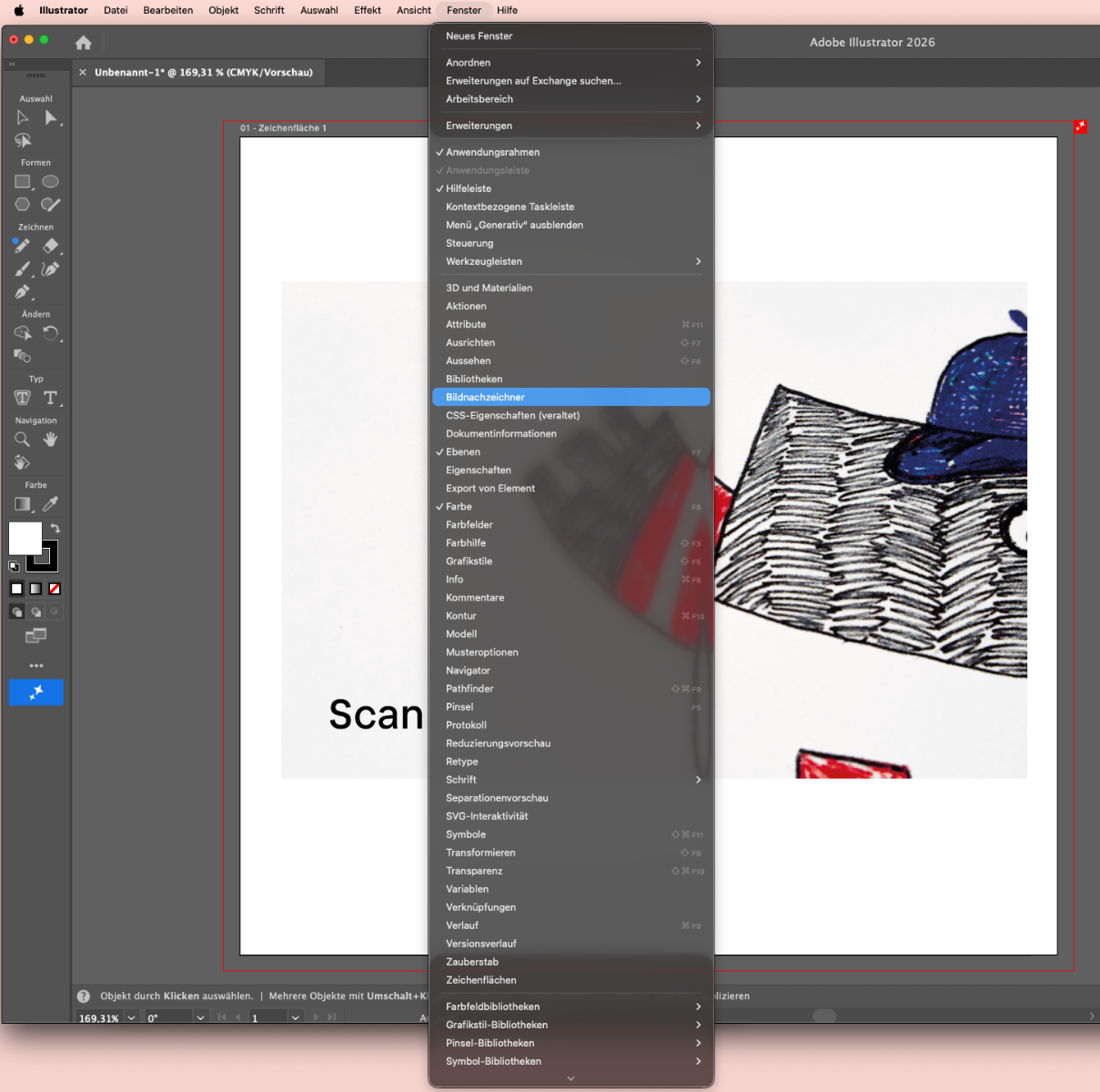Click the white fill color swatch
The width and height of the screenshot is (1100, 1092).
(x=25, y=538)
